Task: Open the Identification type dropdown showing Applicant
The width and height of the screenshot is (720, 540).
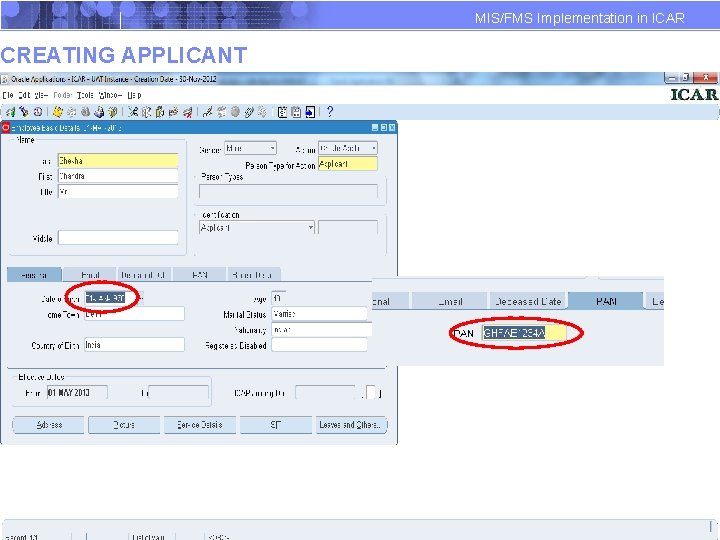Action: (x=257, y=227)
